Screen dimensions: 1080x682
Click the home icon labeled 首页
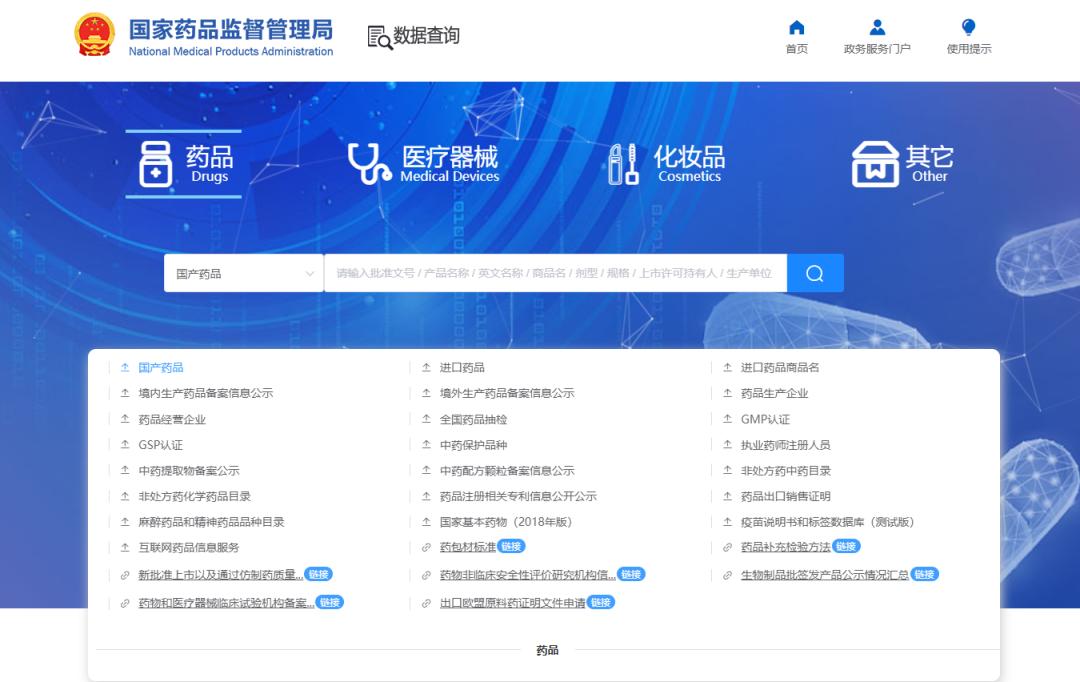pyautogui.click(x=796, y=28)
